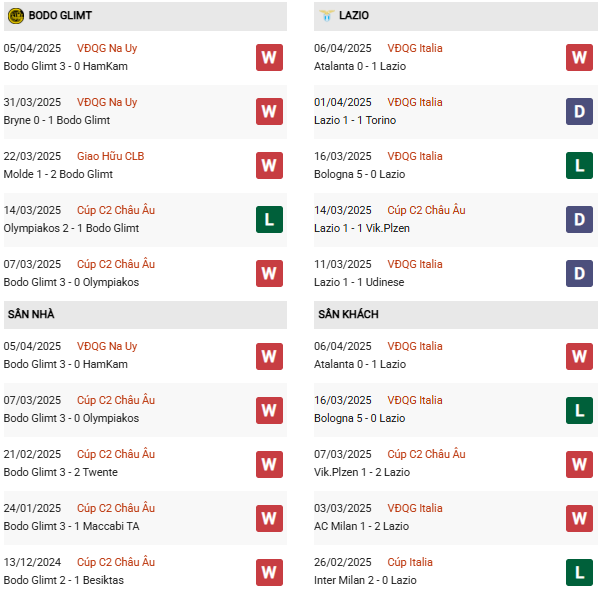Open VĐQG Na Uy league link for 31/03/2025
The height and width of the screenshot is (594, 600).
point(107,102)
